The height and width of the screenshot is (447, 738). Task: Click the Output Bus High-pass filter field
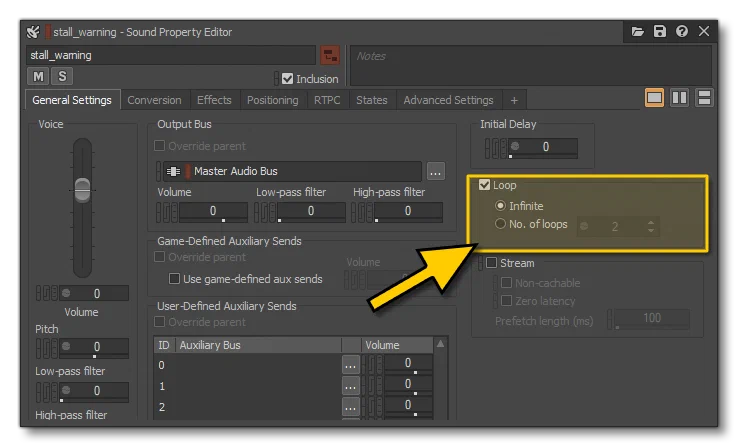(408, 212)
